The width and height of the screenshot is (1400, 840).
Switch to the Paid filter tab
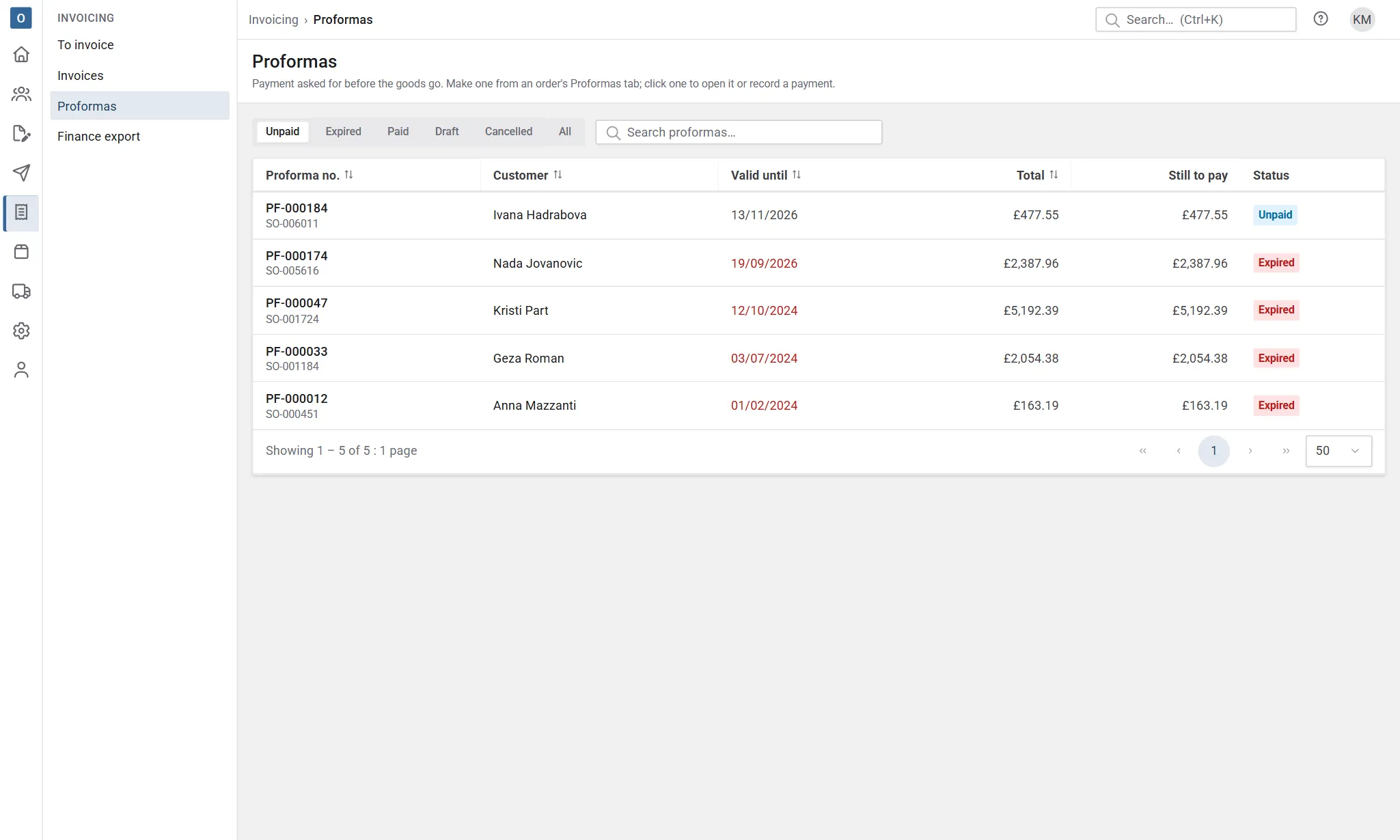[398, 132]
